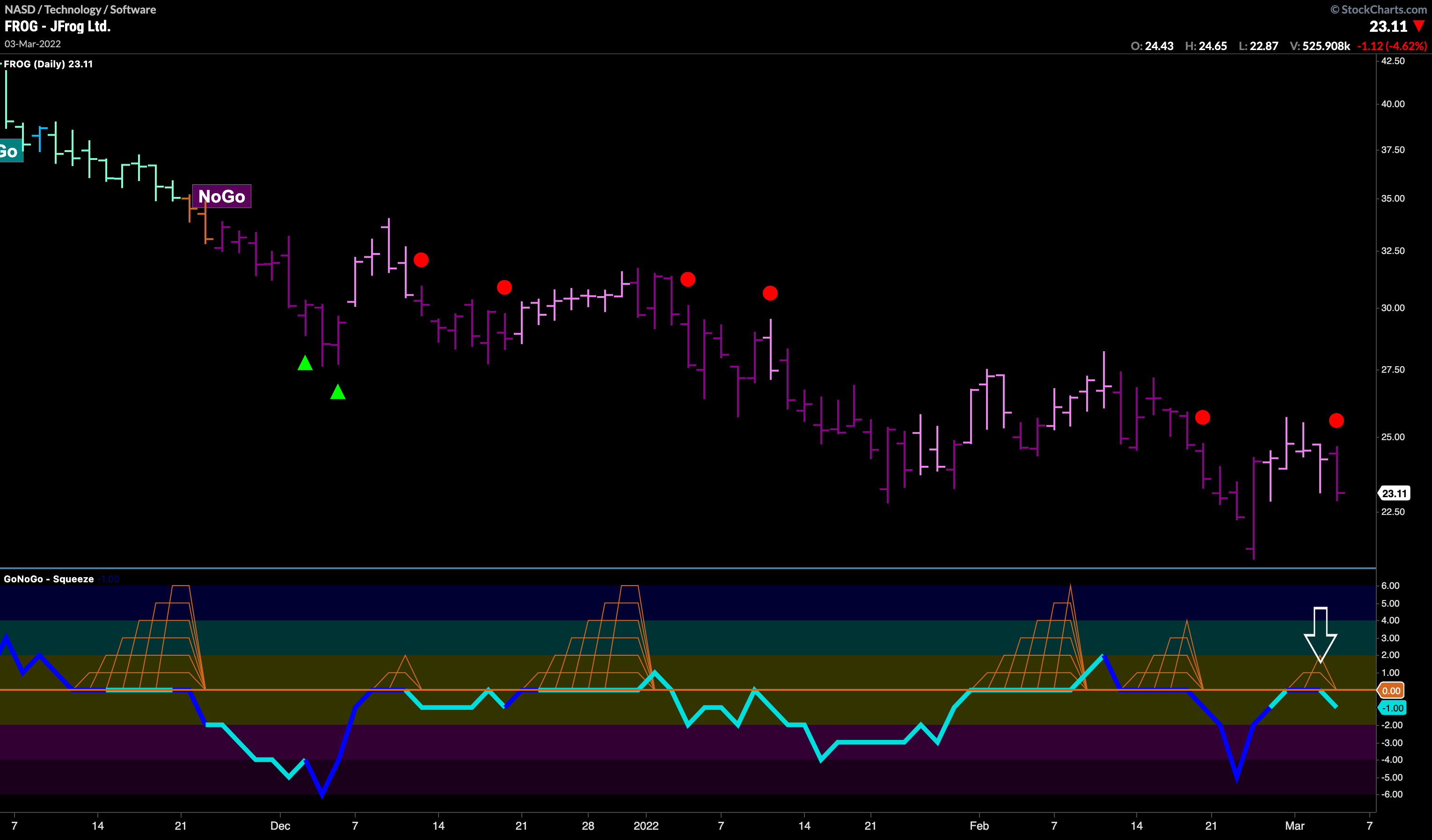Viewport: 1432px width, 840px height.
Task: Click the 03-Mar-2022 date text
Action: 32,44
